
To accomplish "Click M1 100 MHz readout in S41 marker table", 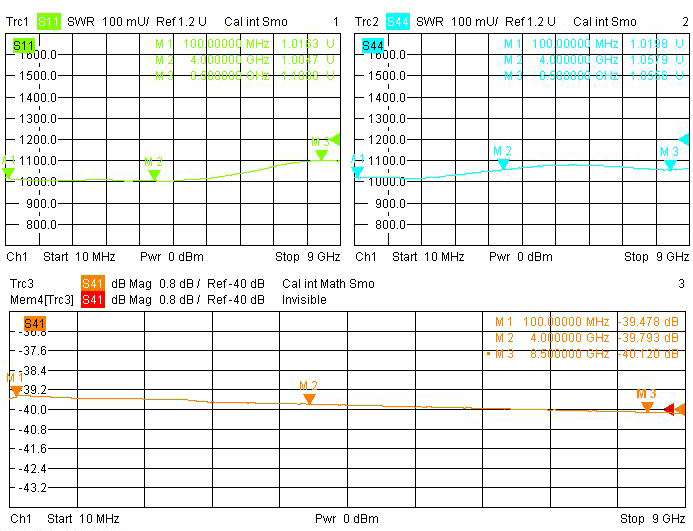I will 587,322.
